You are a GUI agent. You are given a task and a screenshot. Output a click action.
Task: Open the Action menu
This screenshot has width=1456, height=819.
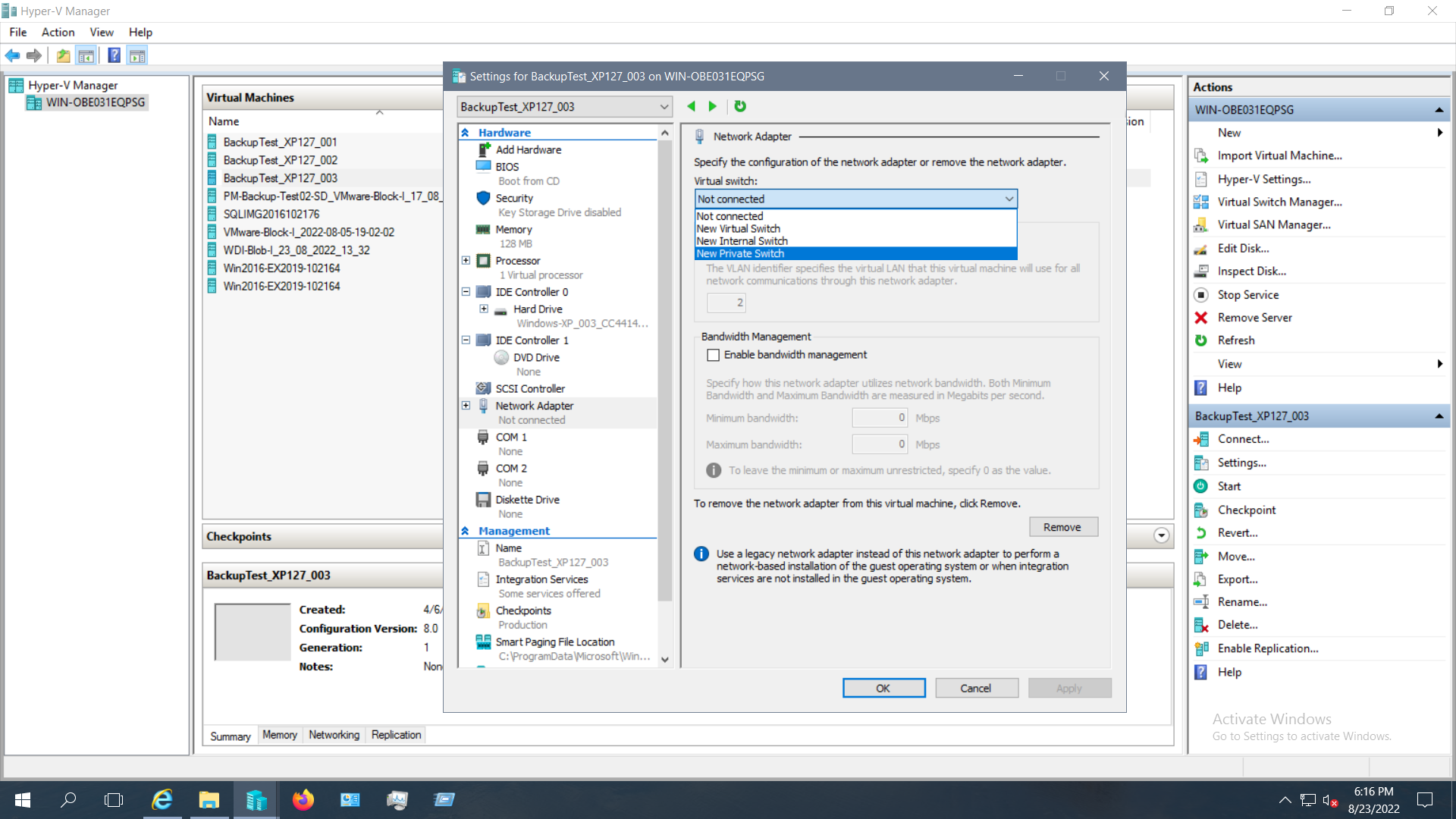pyautogui.click(x=58, y=32)
